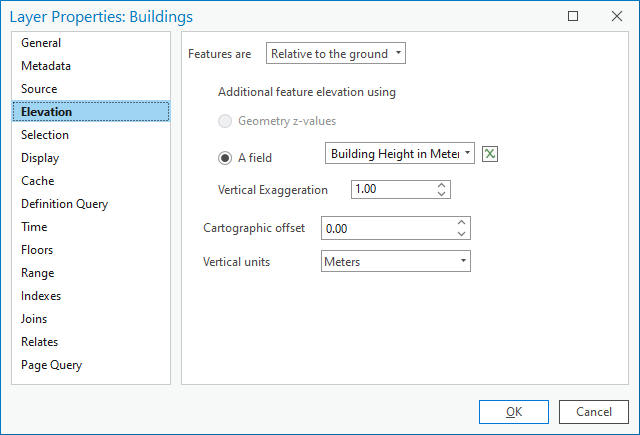
Task: Increase Cartographic offset using up arrow
Action: [x=461, y=223]
